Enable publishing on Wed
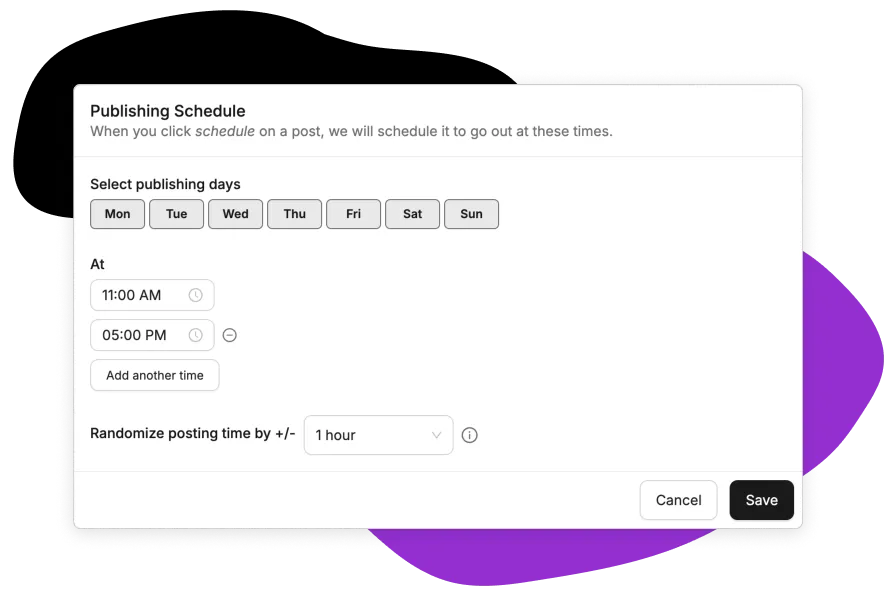Image resolution: width=896 pixels, height=602 pixels. (x=235, y=213)
